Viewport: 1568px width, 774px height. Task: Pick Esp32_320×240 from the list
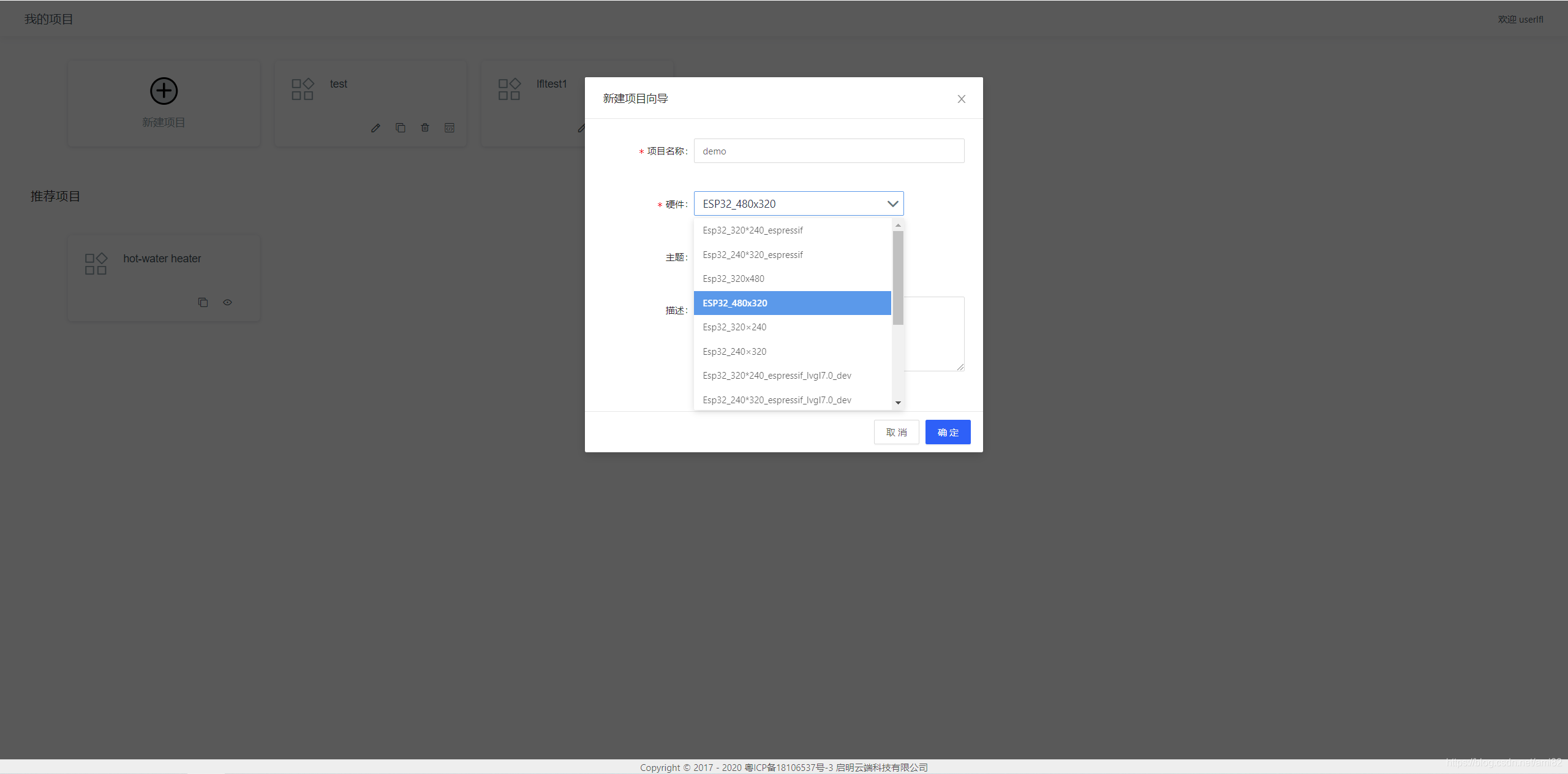(792, 327)
